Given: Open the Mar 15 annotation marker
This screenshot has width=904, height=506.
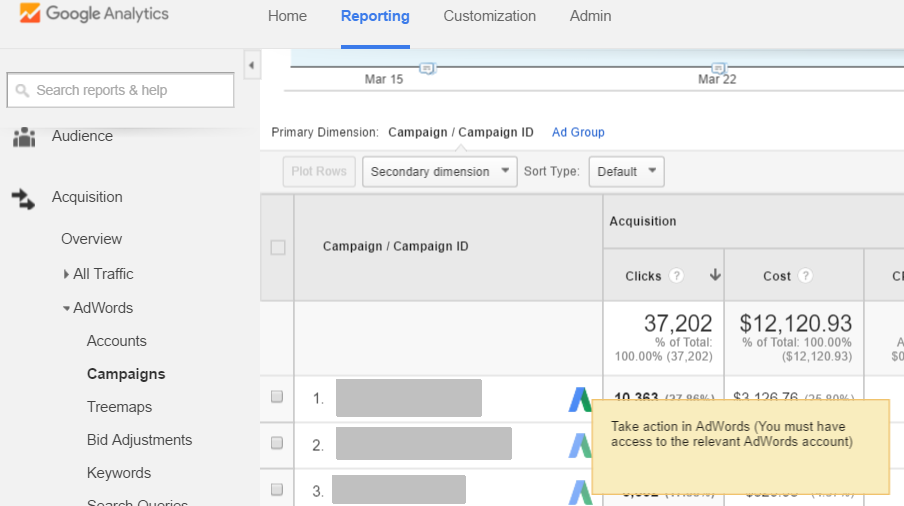Looking at the screenshot, I should pyautogui.click(x=427, y=68).
